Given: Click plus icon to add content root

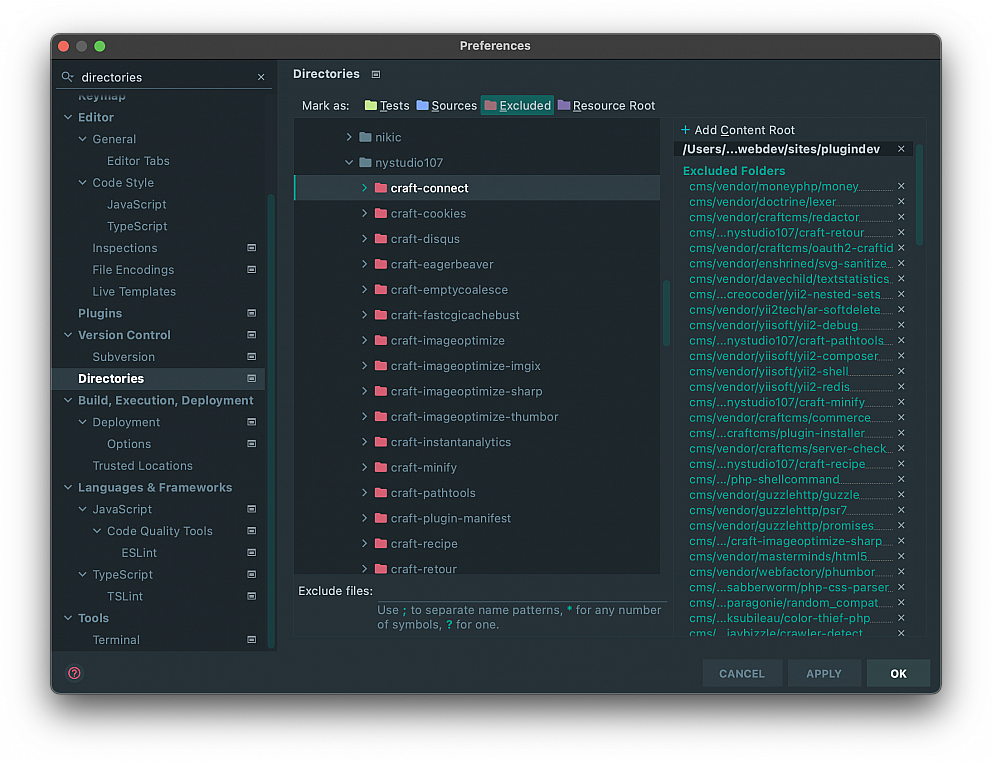Looking at the screenshot, I should tap(685, 130).
